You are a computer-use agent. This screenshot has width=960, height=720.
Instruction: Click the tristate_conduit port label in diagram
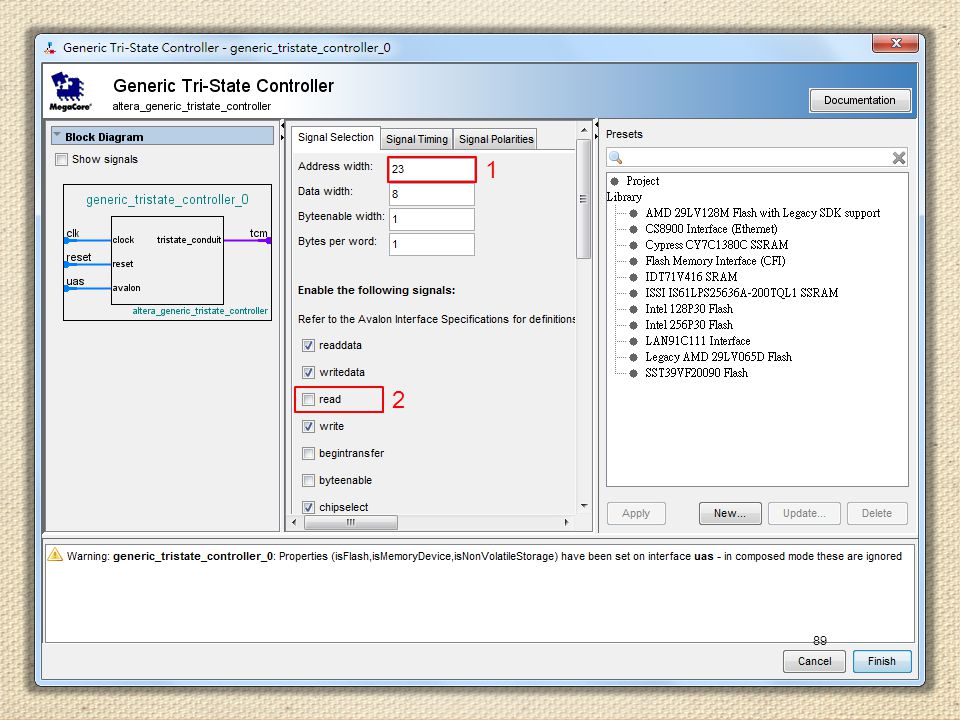189,240
